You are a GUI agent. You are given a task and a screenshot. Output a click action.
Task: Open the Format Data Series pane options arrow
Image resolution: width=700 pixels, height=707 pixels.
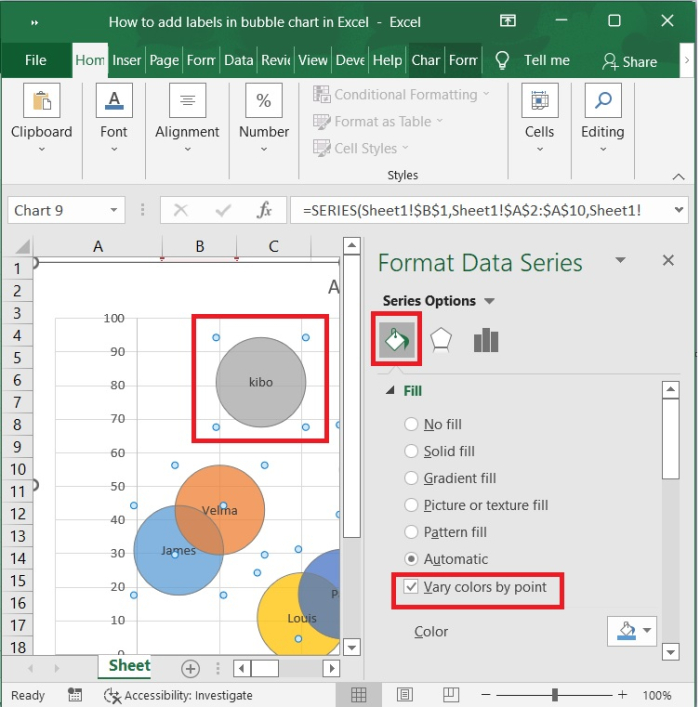(621, 260)
